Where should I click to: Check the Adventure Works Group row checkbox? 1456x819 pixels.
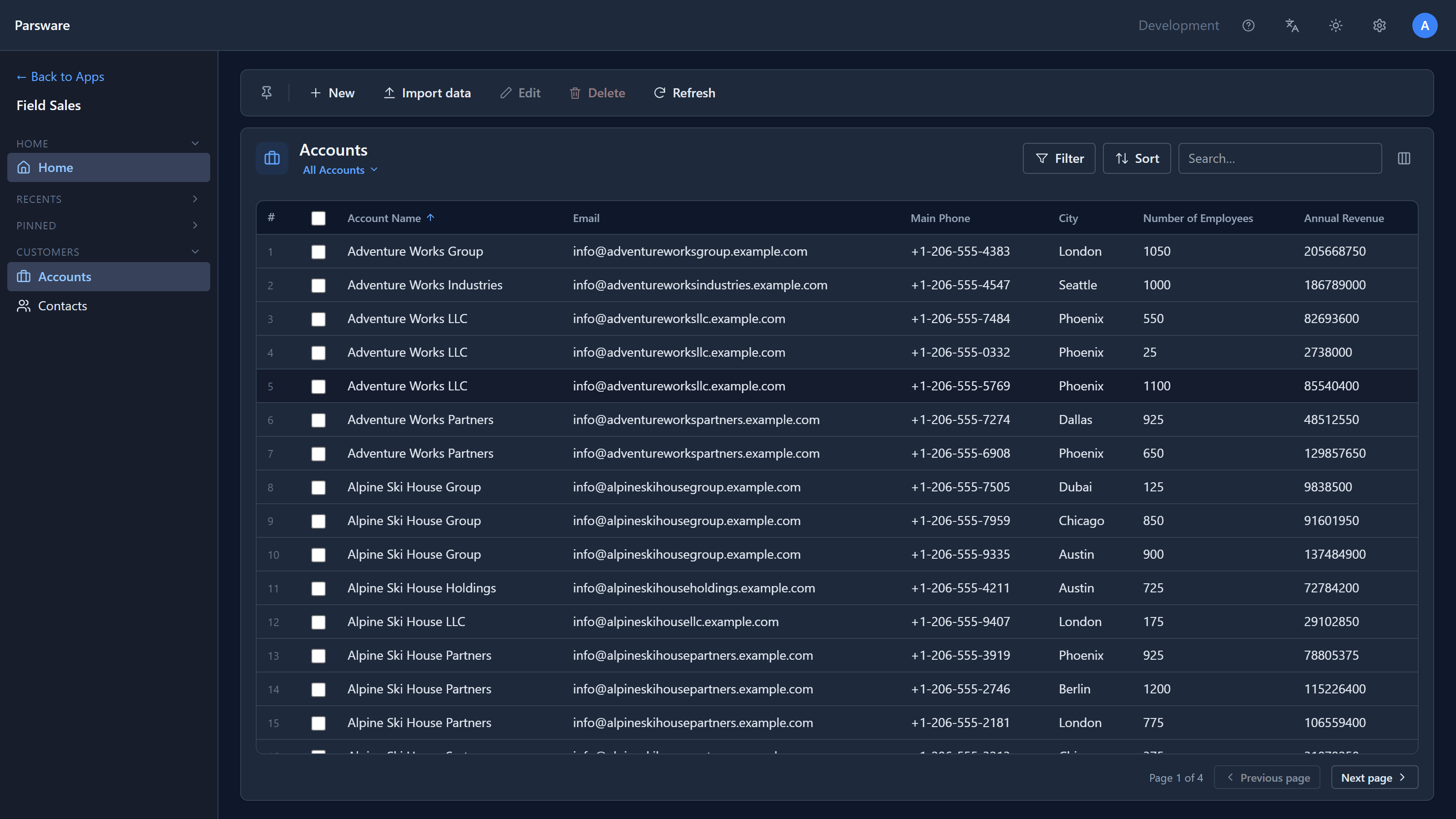pyautogui.click(x=318, y=252)
